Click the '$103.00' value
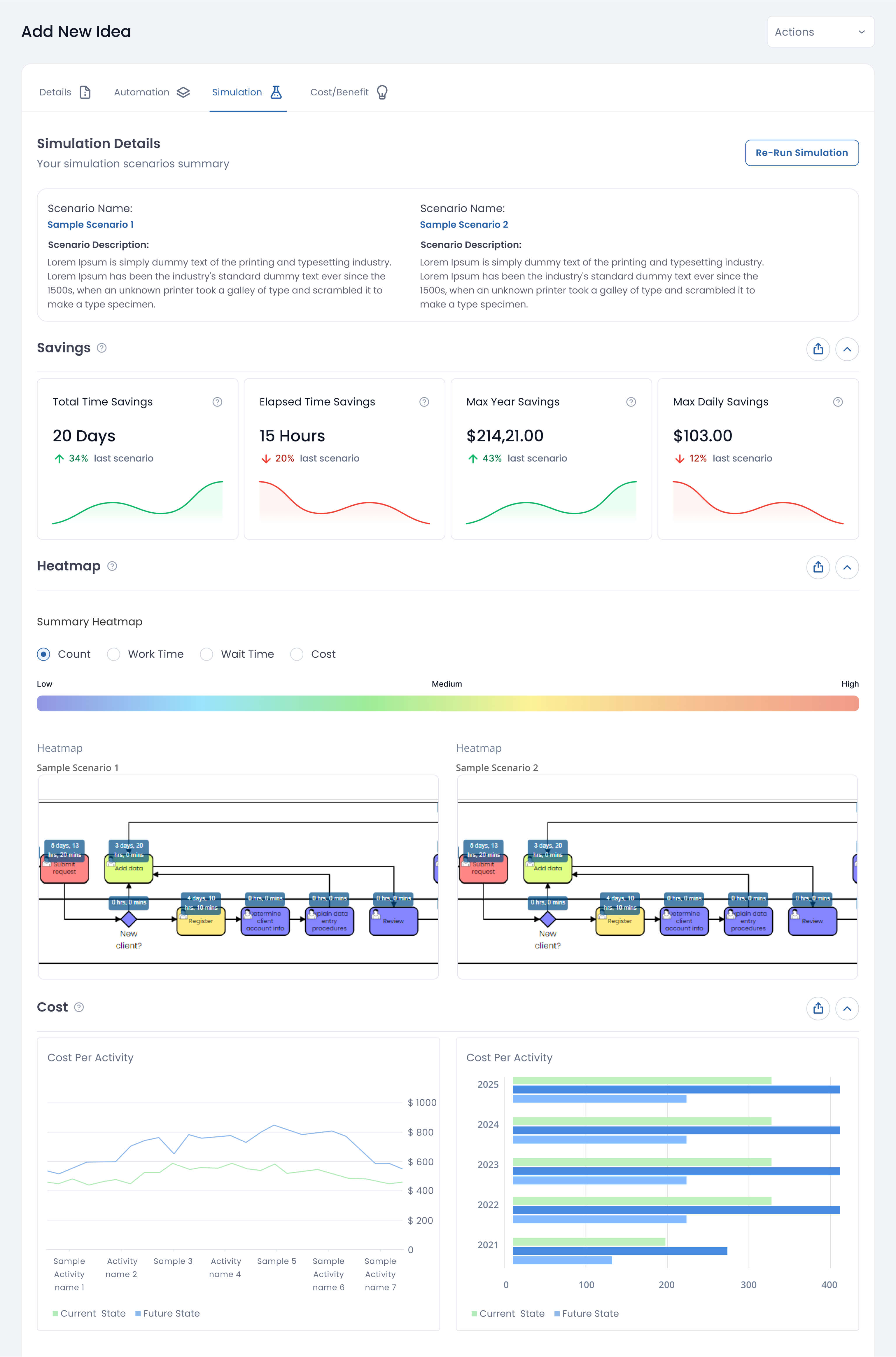The image size is (896, 1357). [702, 436]
